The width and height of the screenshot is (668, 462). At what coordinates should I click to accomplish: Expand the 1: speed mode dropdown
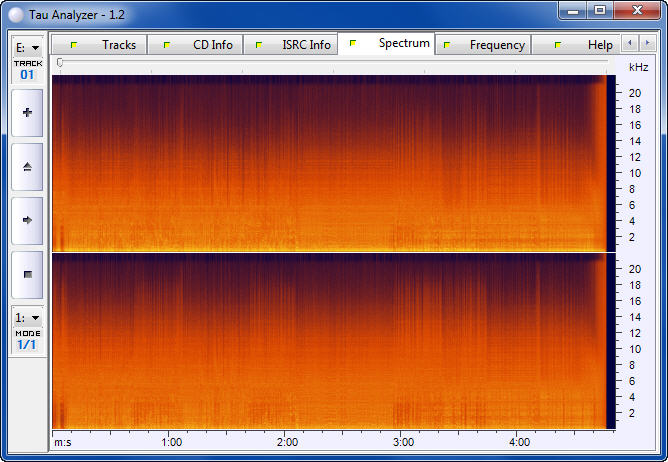point(27,317)
